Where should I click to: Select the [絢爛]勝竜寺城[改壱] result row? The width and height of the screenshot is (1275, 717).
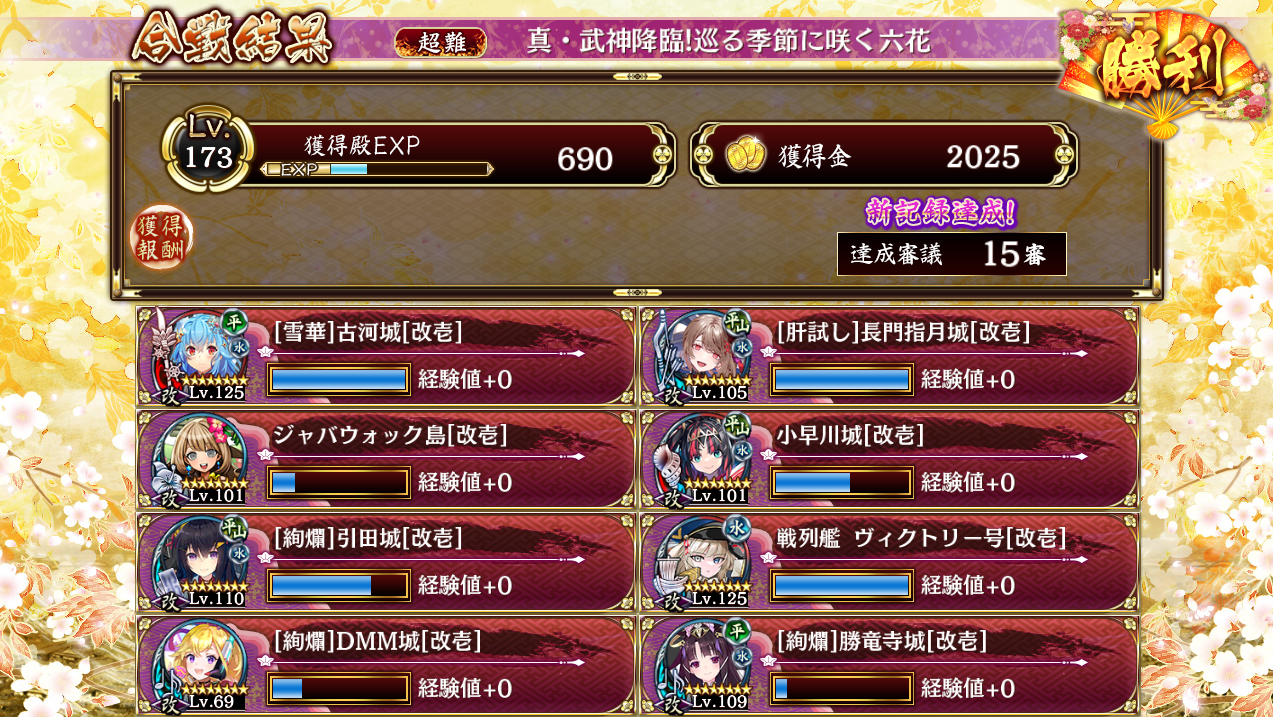click(x=890, y=665)
